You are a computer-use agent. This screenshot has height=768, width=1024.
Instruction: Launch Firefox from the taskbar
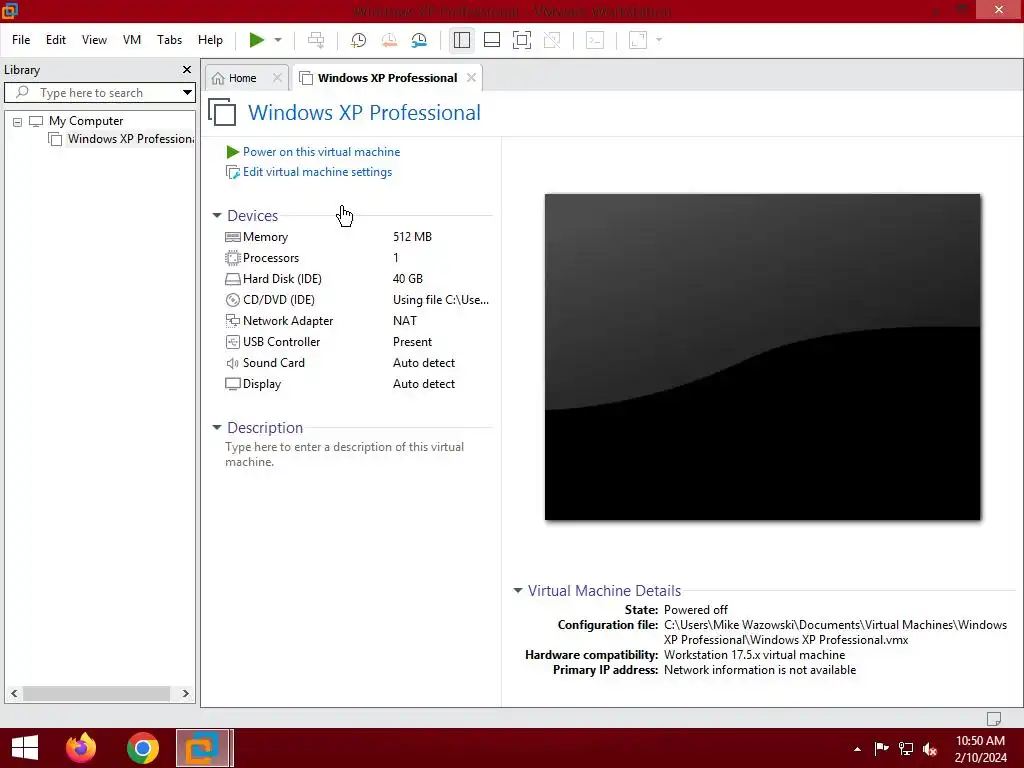pyautogui.click(x=81, y=748)
